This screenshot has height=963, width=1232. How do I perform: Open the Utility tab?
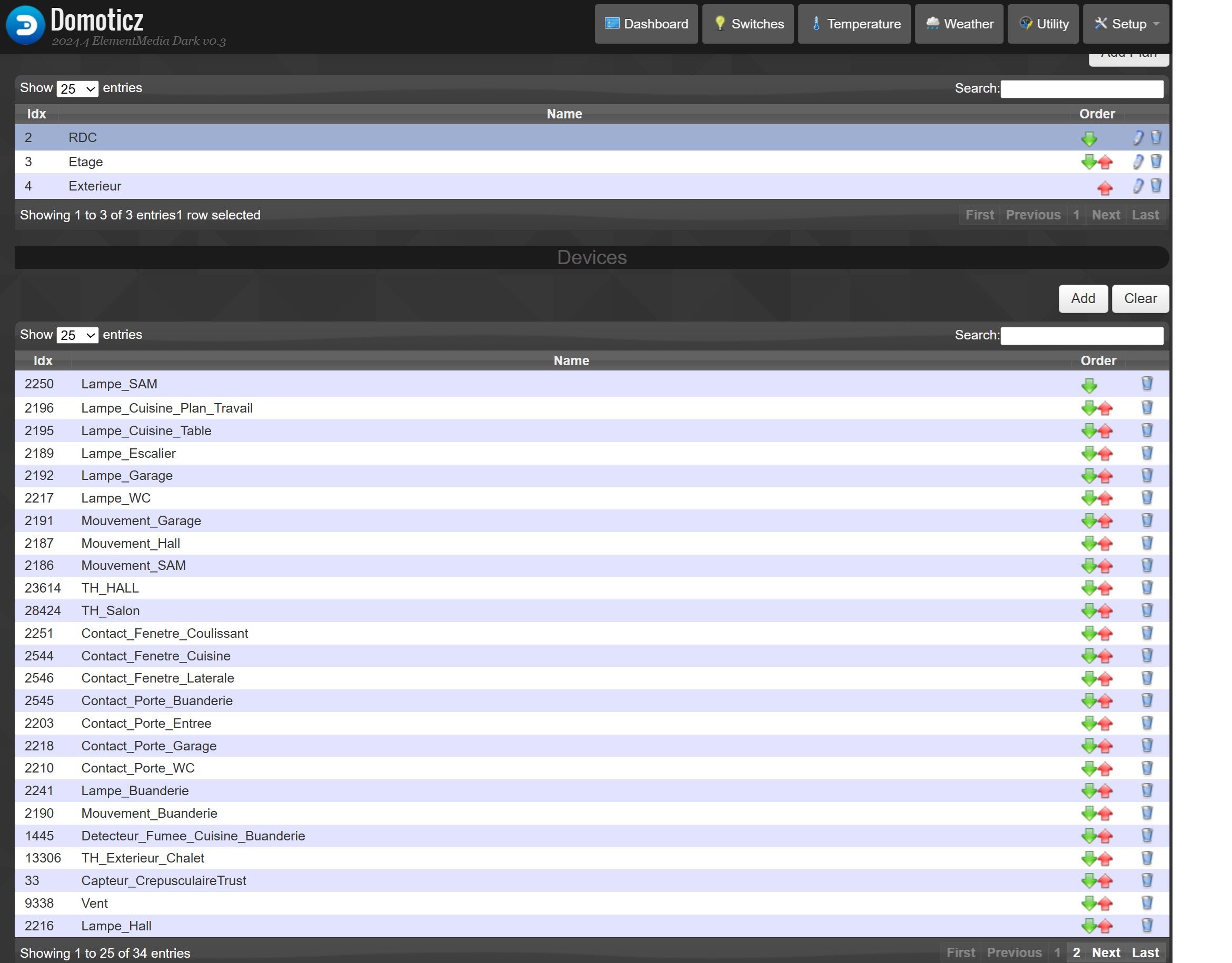pyautogui.click(x=1043, y=24)
